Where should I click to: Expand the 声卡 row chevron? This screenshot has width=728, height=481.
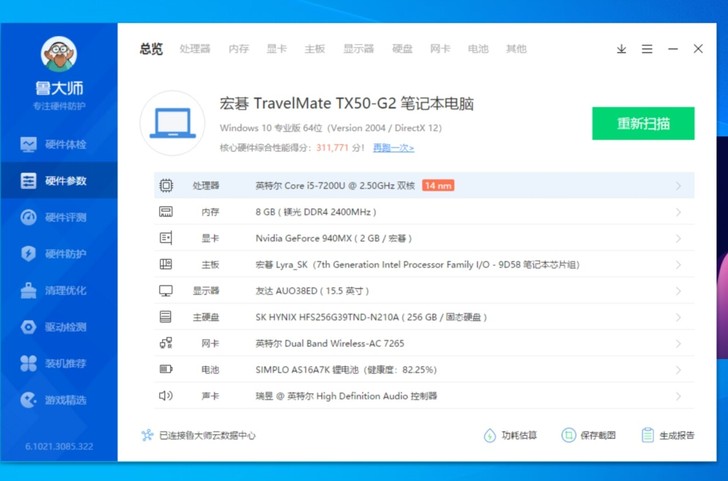coord(678,396)
